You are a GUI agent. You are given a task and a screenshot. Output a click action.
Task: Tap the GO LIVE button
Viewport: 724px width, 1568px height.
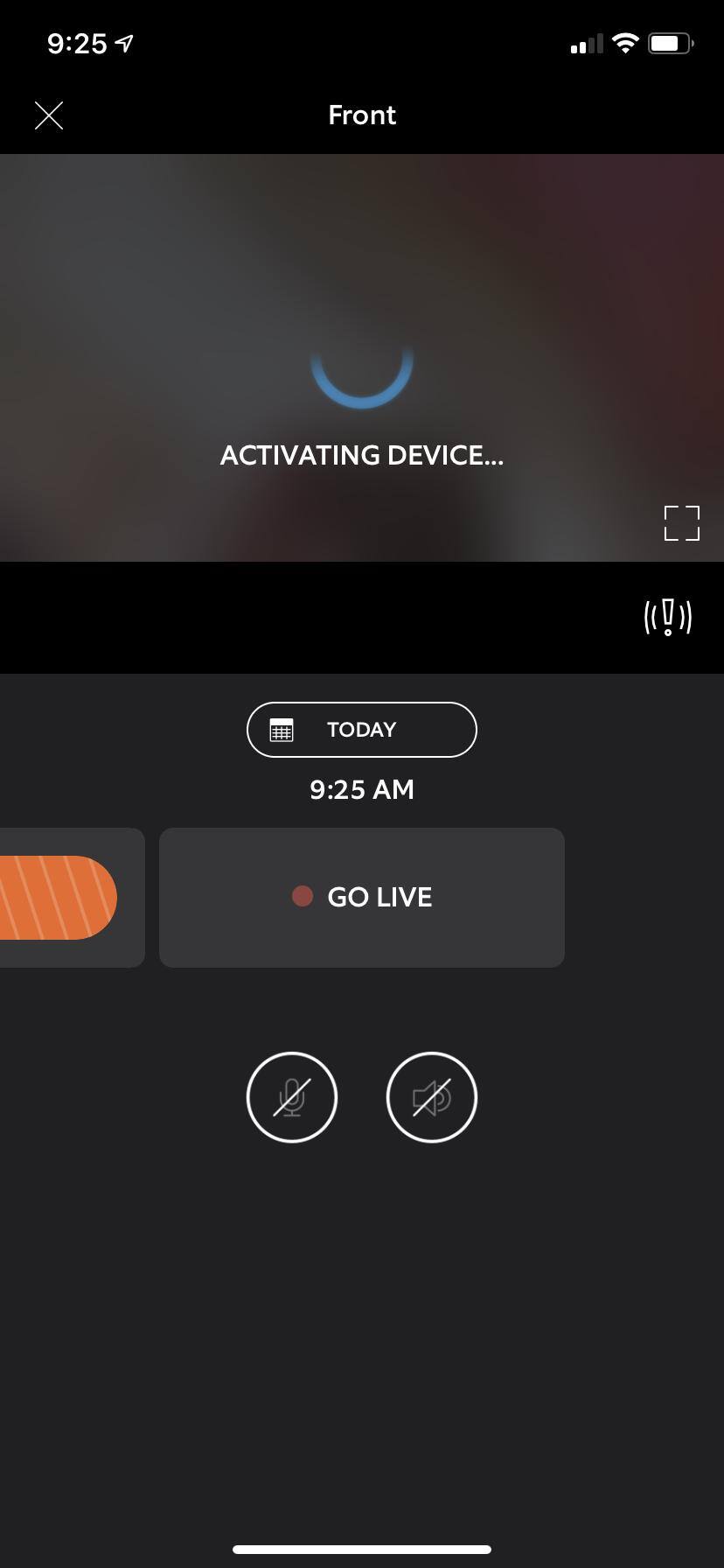click(x=362, y=898)
